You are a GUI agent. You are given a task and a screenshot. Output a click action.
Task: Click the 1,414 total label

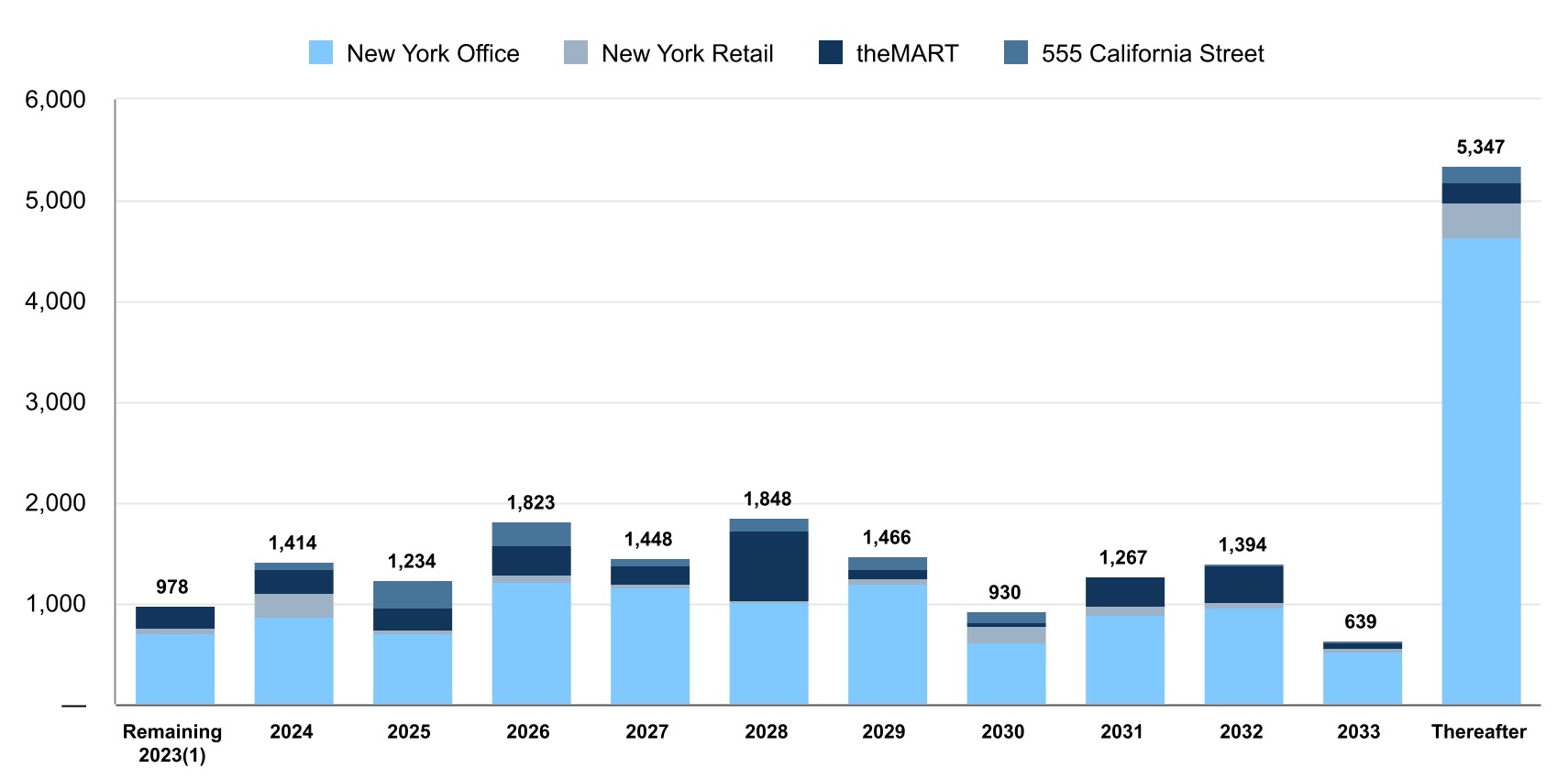[x=293, y=543]
